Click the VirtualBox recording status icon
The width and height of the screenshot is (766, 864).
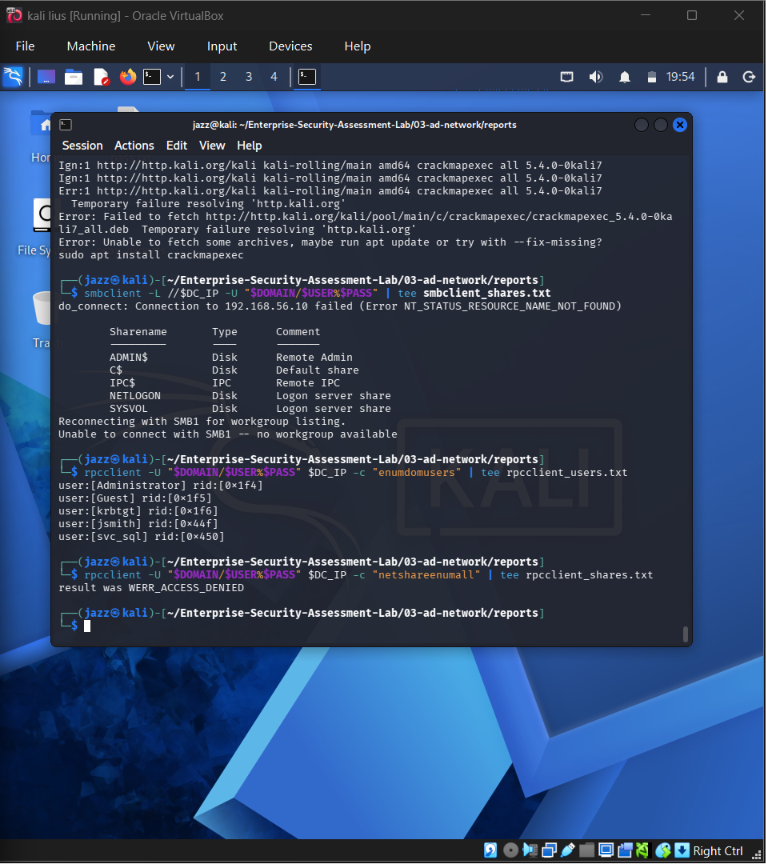(624, 851)
